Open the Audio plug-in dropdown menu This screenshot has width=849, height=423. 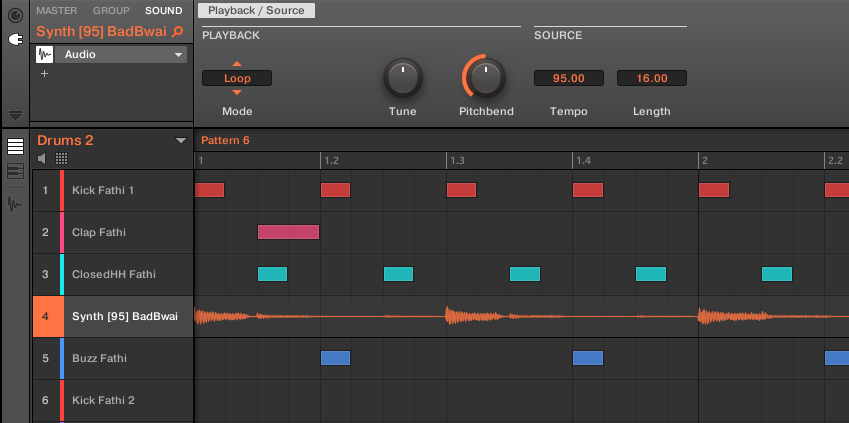point(178,55)
